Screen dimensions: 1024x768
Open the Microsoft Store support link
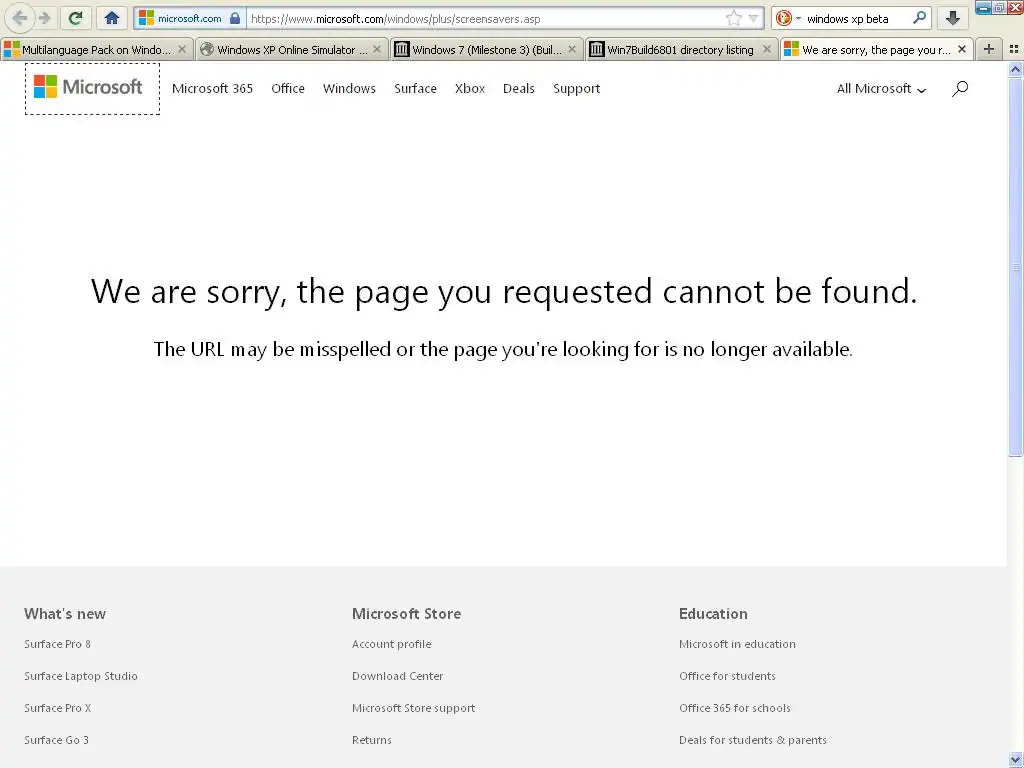click(413, 708)
